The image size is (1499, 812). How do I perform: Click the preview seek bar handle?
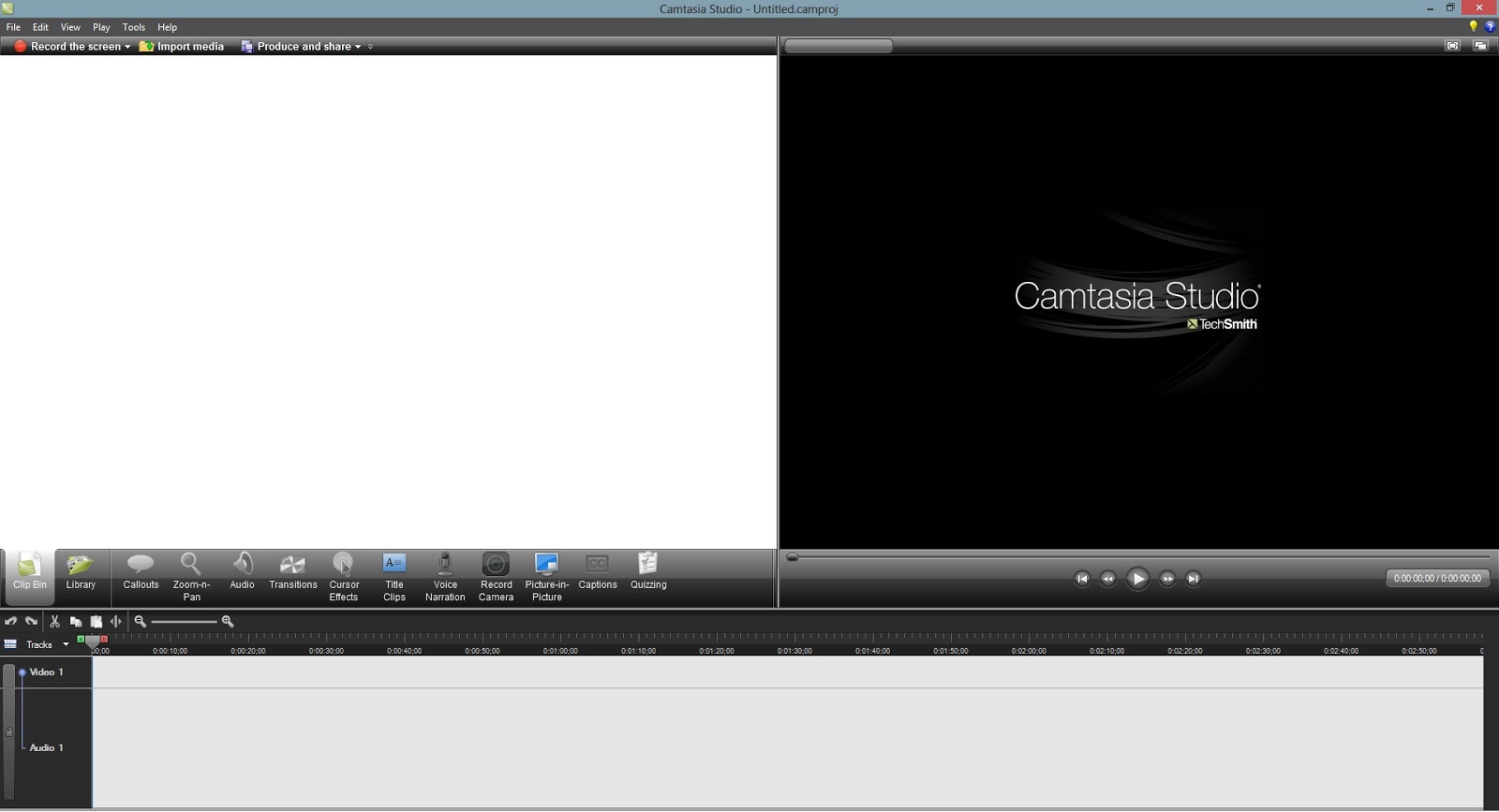point(793,557)
